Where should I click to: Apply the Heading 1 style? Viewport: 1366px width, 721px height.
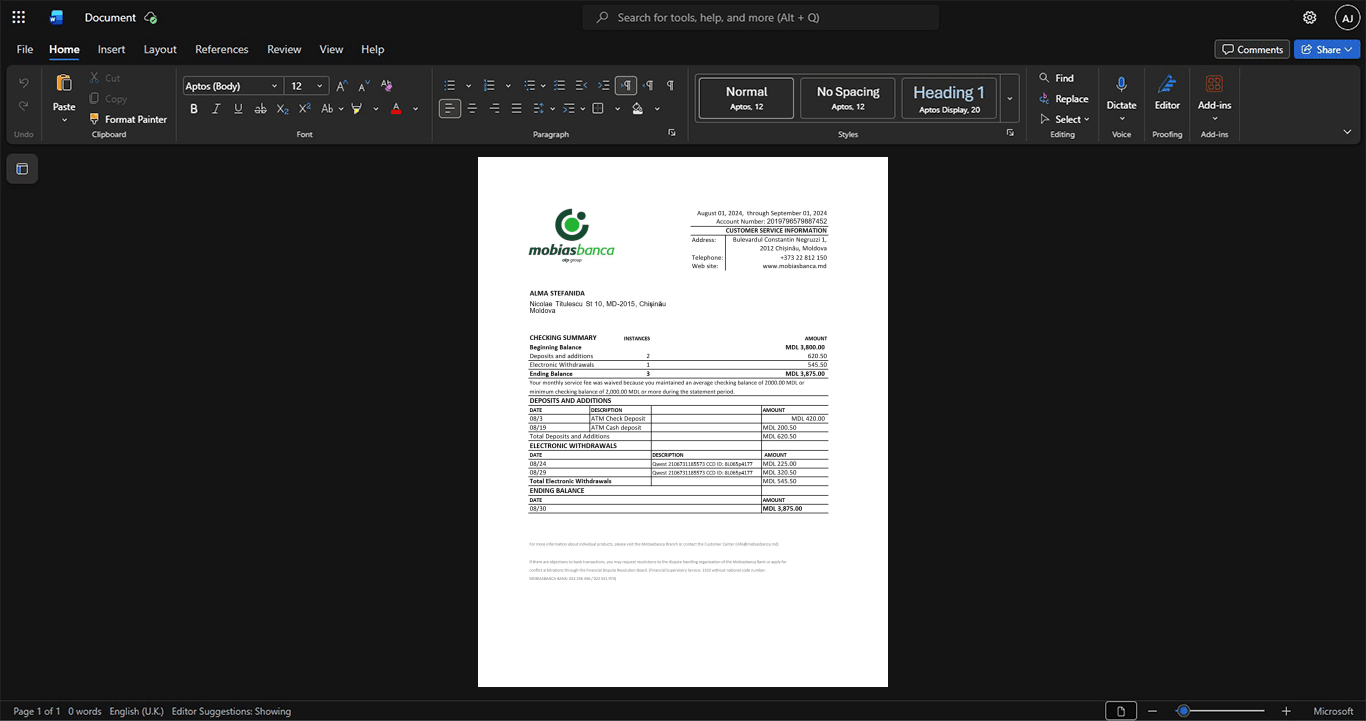point(949,98)
